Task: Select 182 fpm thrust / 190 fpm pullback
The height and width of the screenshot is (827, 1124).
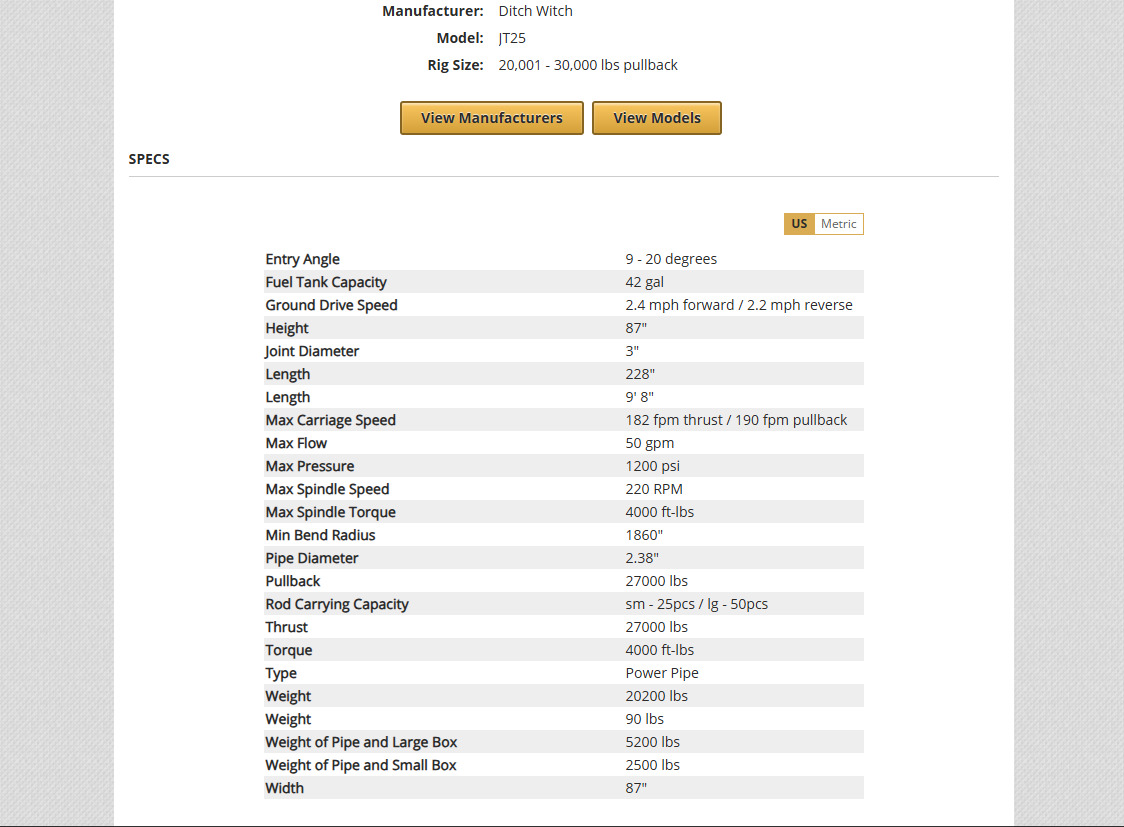Action: (736, 420)
